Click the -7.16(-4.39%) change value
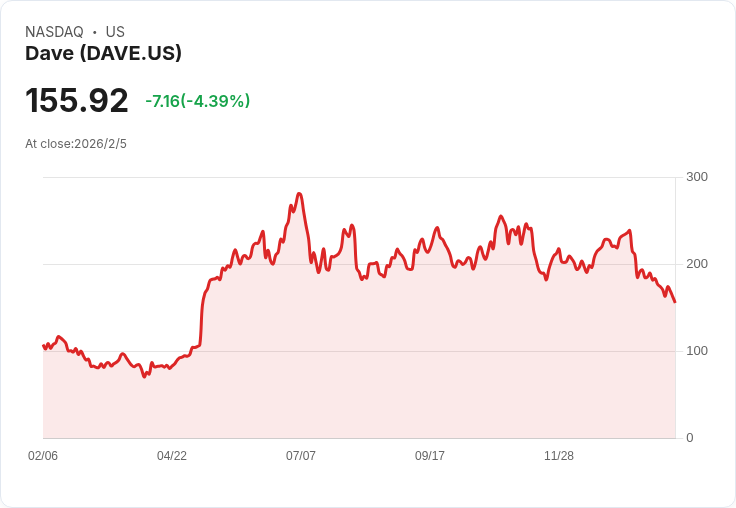This screenshot has width=736, height=508. [198, 101]
